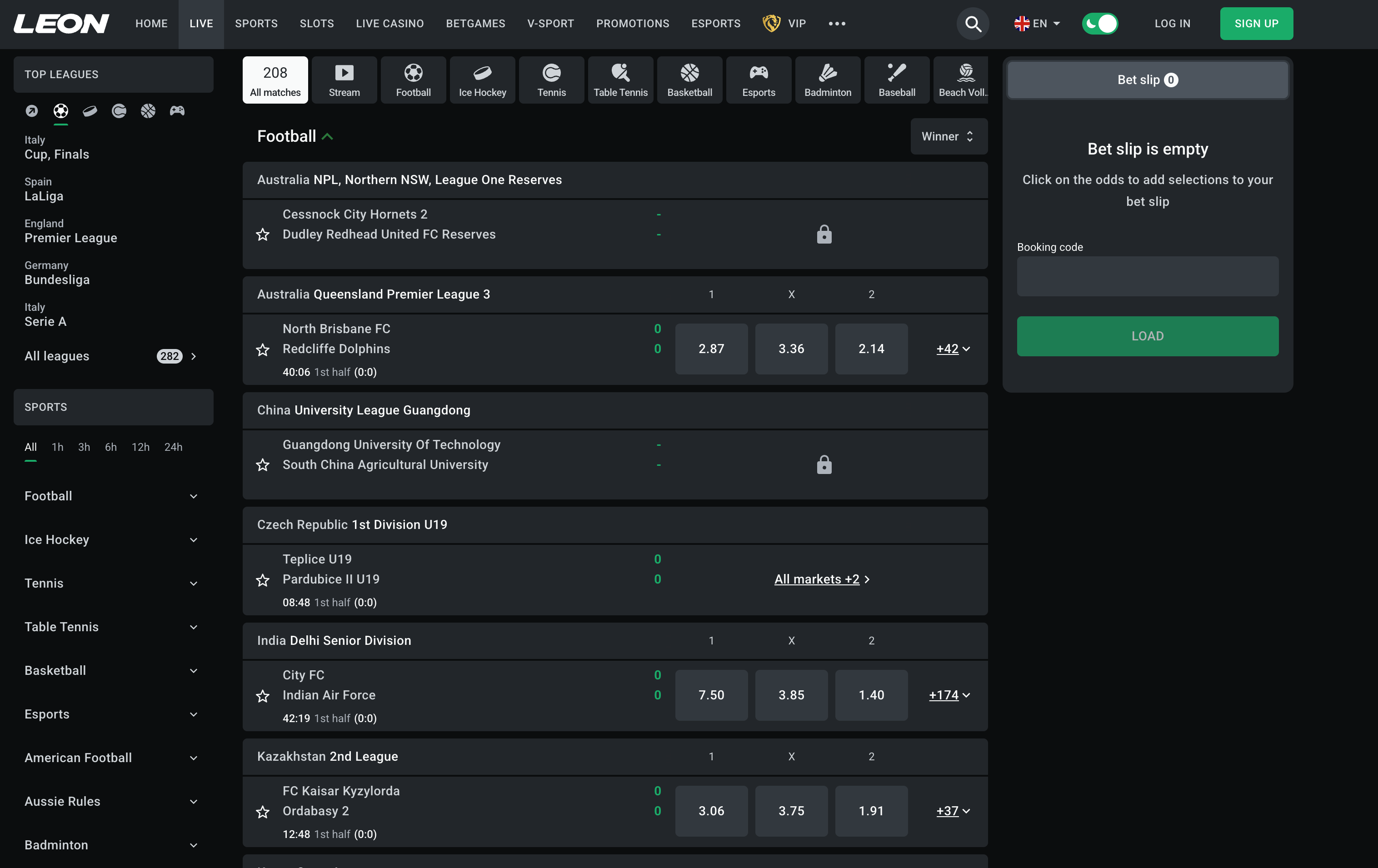The image size is (1378, 868).
Task: Open the Winner market dropdown
Action: [949, 136]
